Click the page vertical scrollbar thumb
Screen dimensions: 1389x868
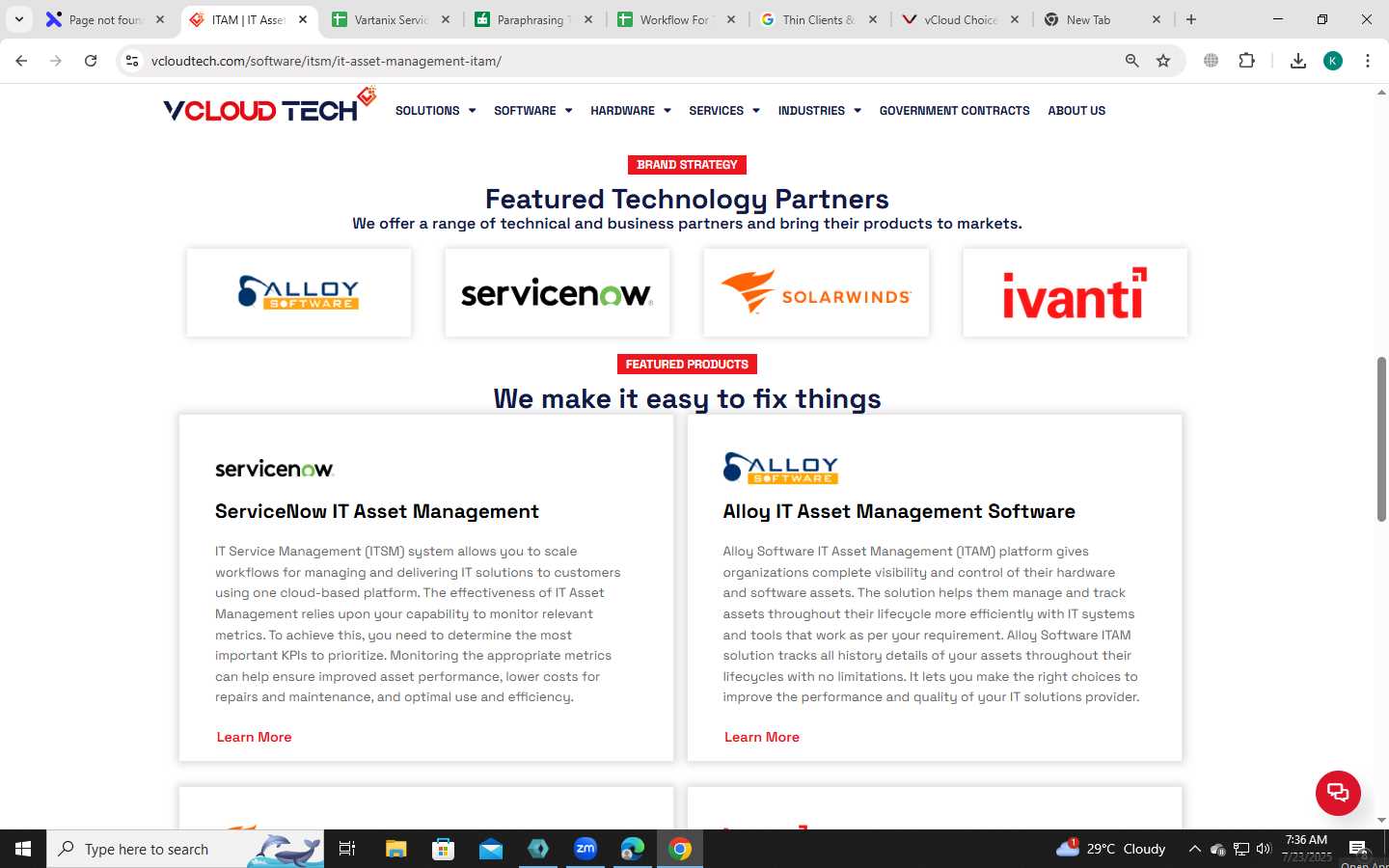(x=1381, y=439)
